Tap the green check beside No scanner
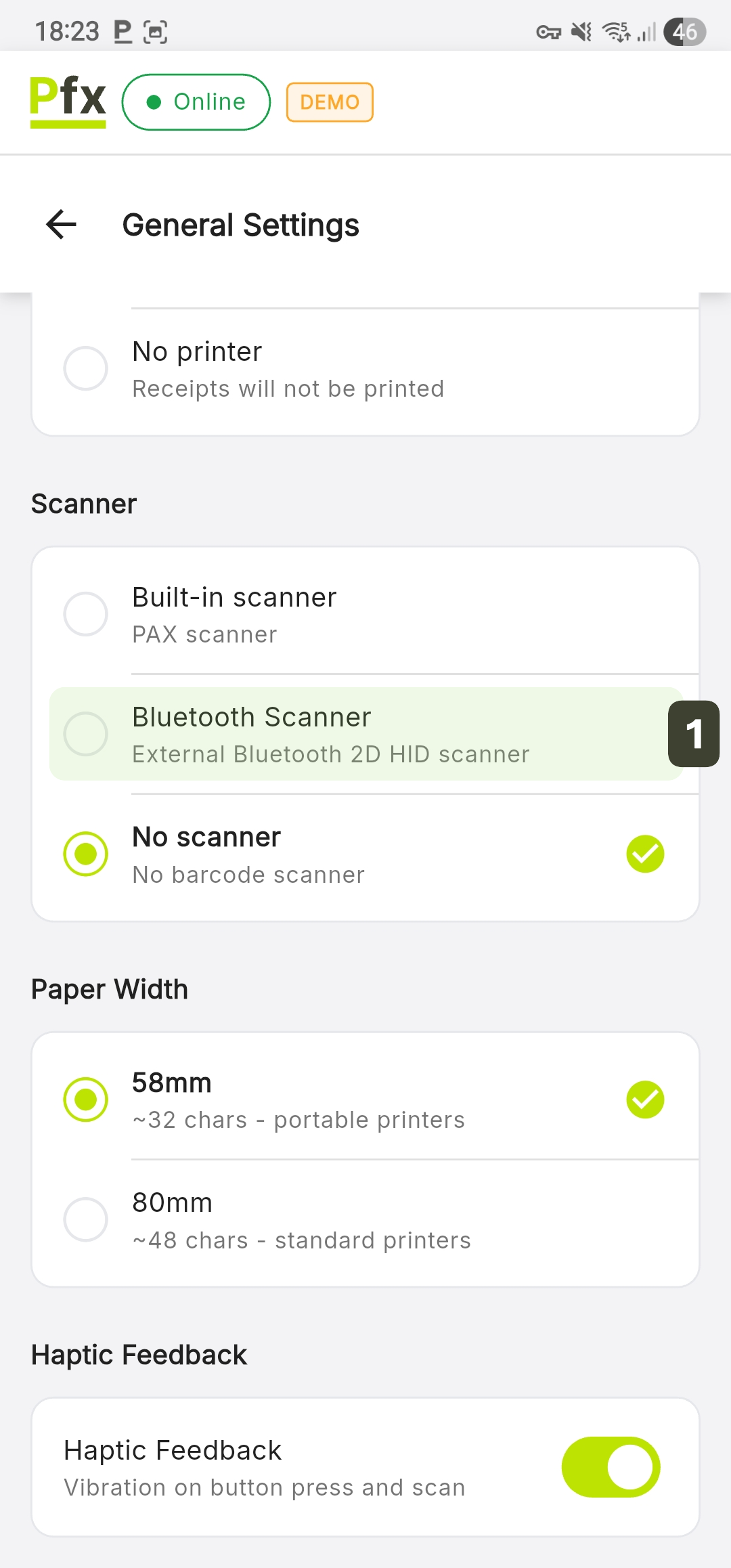This screenshot has height=1568, width=731. pyautogui.click(x=645, y=854)
